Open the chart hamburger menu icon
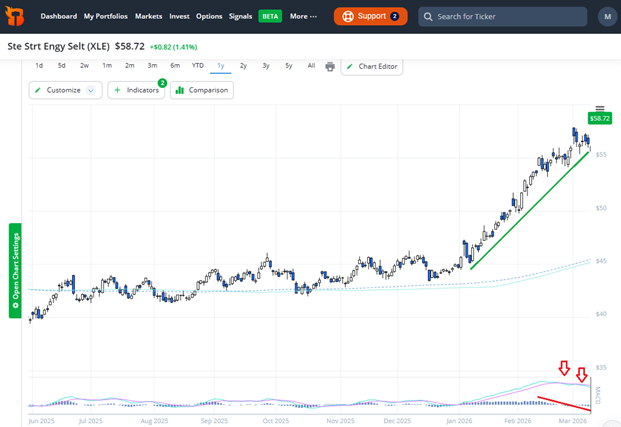Screen dimensions: 621x427 click(x=599, y=108)
